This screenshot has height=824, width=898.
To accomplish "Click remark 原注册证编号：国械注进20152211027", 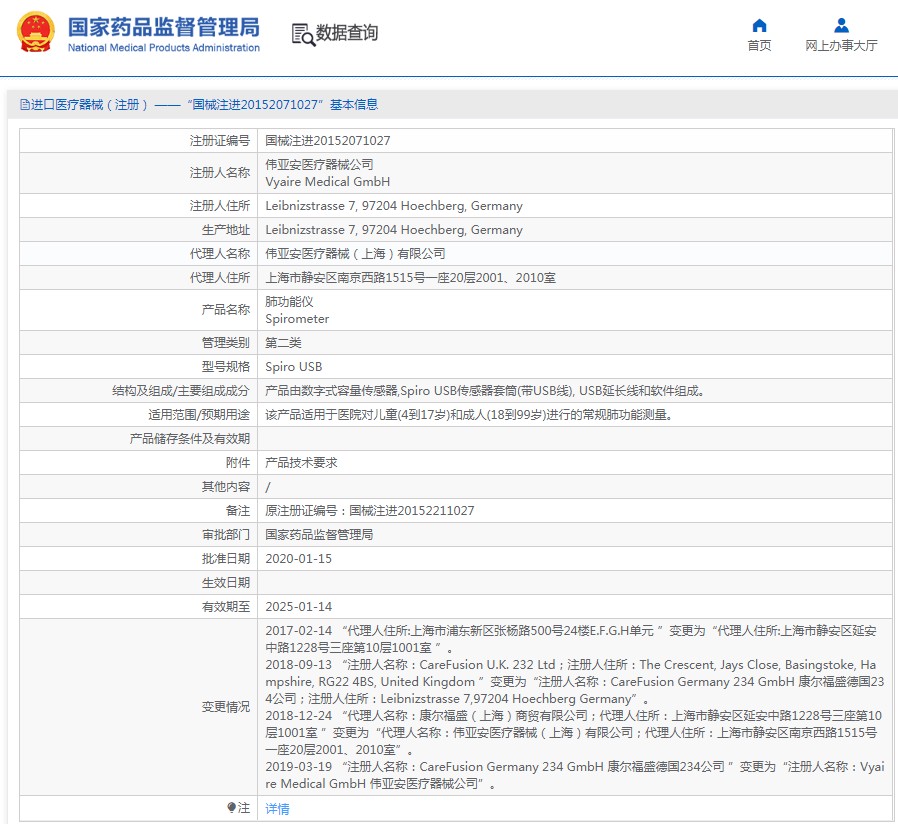I will (x=369, y=511).
